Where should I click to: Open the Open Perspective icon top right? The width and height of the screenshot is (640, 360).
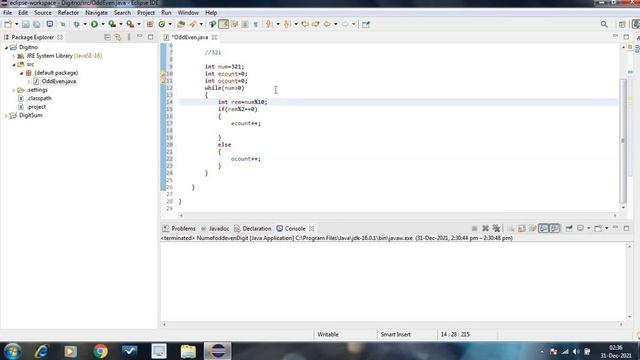[622, 24]
